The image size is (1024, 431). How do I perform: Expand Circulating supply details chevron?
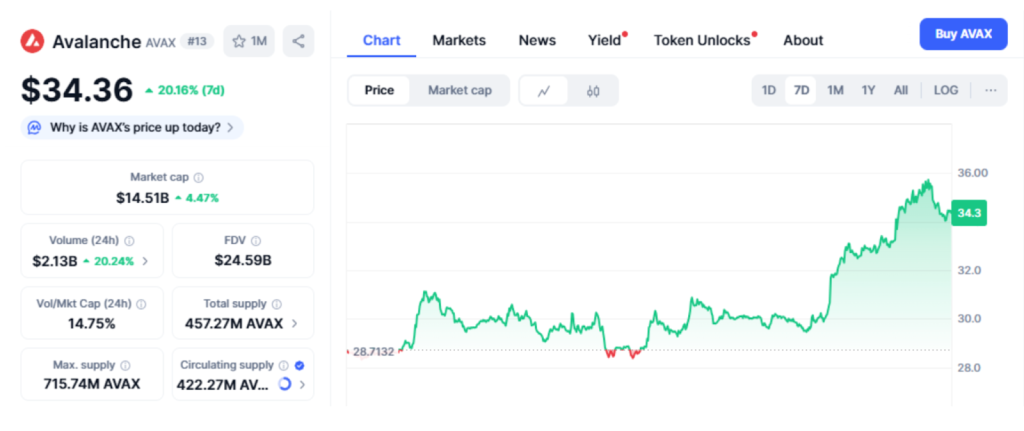coord(302,385)
